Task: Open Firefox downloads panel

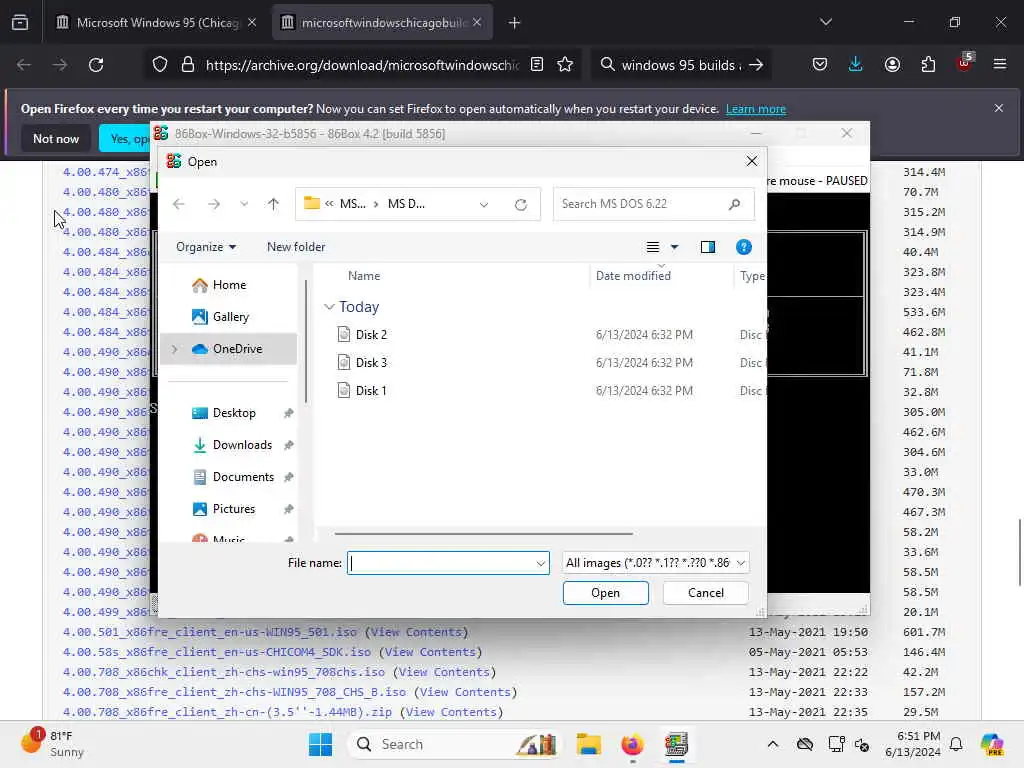Action: 856,65
